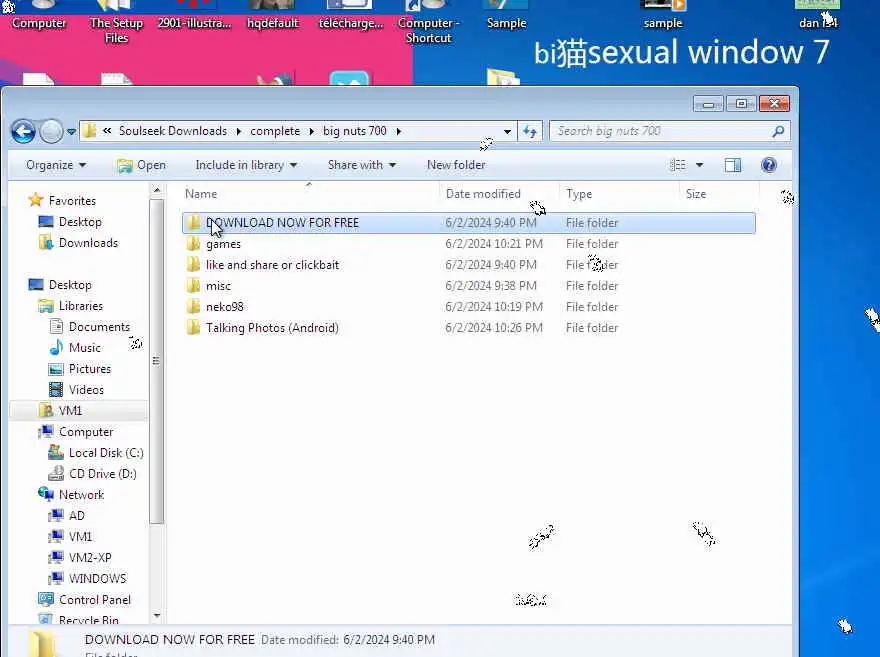Select the big nuts 700 breadcrumb
This screenshot has width=880, height=657.
[x=355, y=131]
